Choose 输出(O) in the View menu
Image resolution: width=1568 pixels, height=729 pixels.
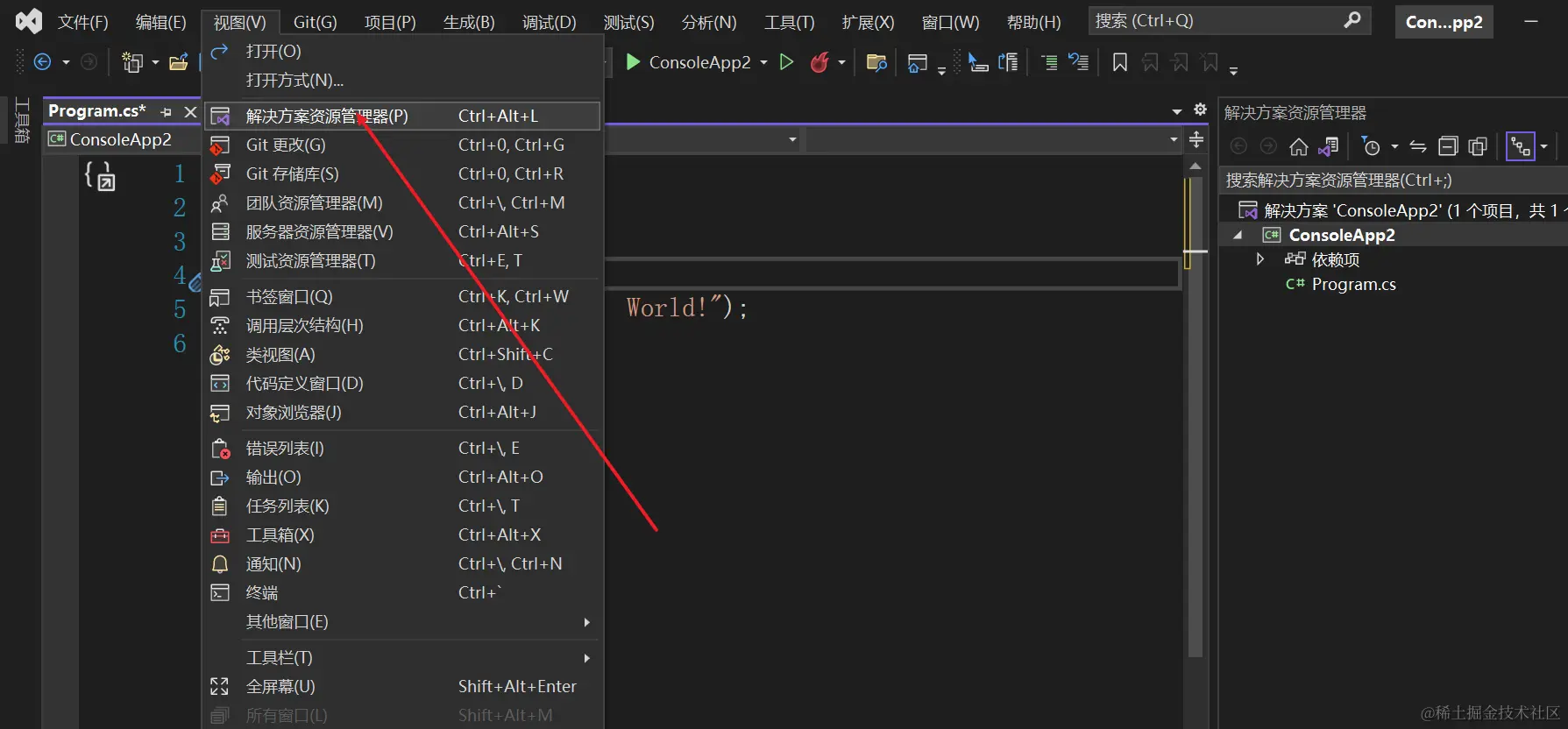point(402,478)
